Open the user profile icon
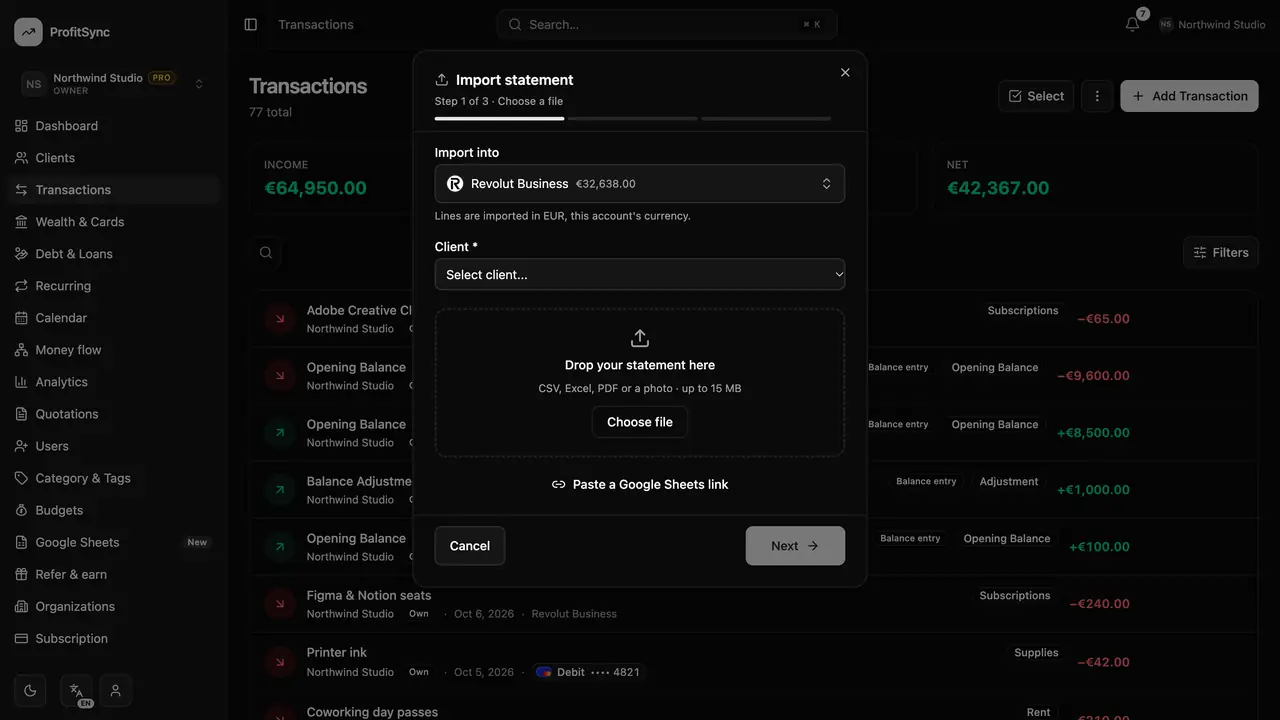This screenshot has height=720, width=1280. click(116, 690)
